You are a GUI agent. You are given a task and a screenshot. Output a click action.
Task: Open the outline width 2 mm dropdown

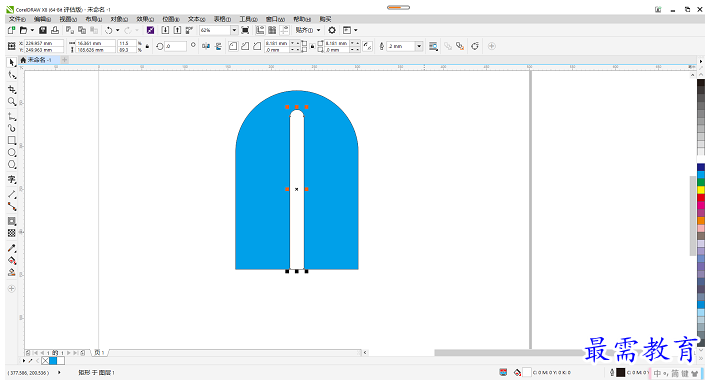(x=419, y=46)
